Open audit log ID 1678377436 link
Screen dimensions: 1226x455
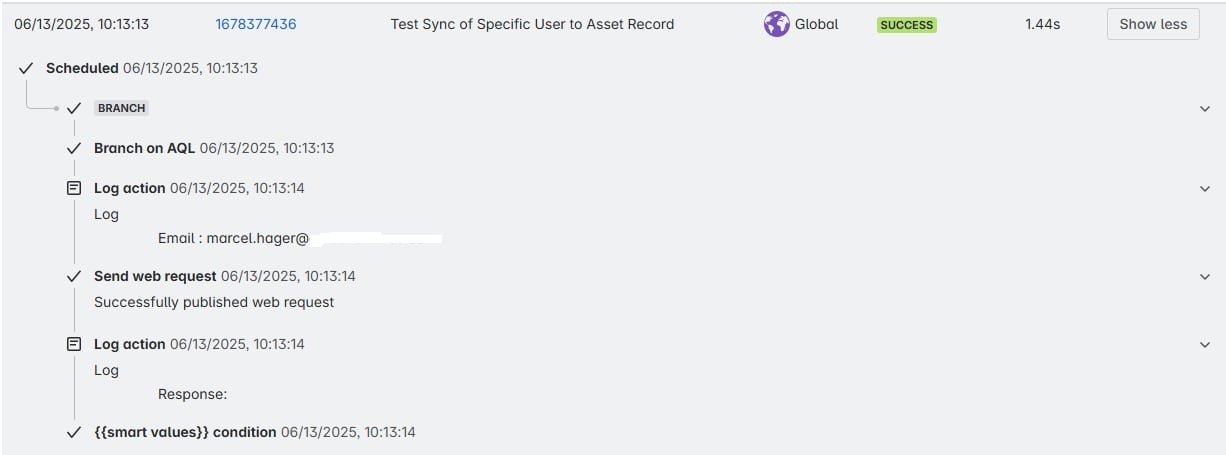coord(256,24)
